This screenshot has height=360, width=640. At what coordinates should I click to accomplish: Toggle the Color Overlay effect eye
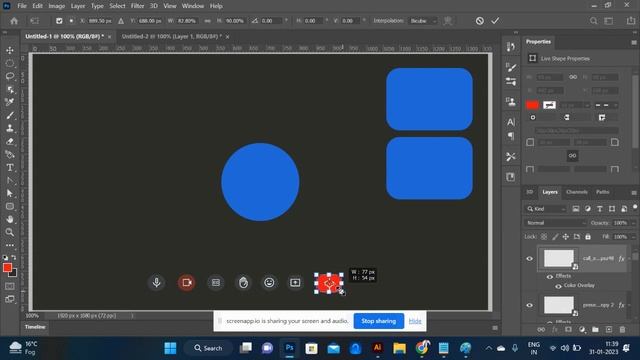558,286
